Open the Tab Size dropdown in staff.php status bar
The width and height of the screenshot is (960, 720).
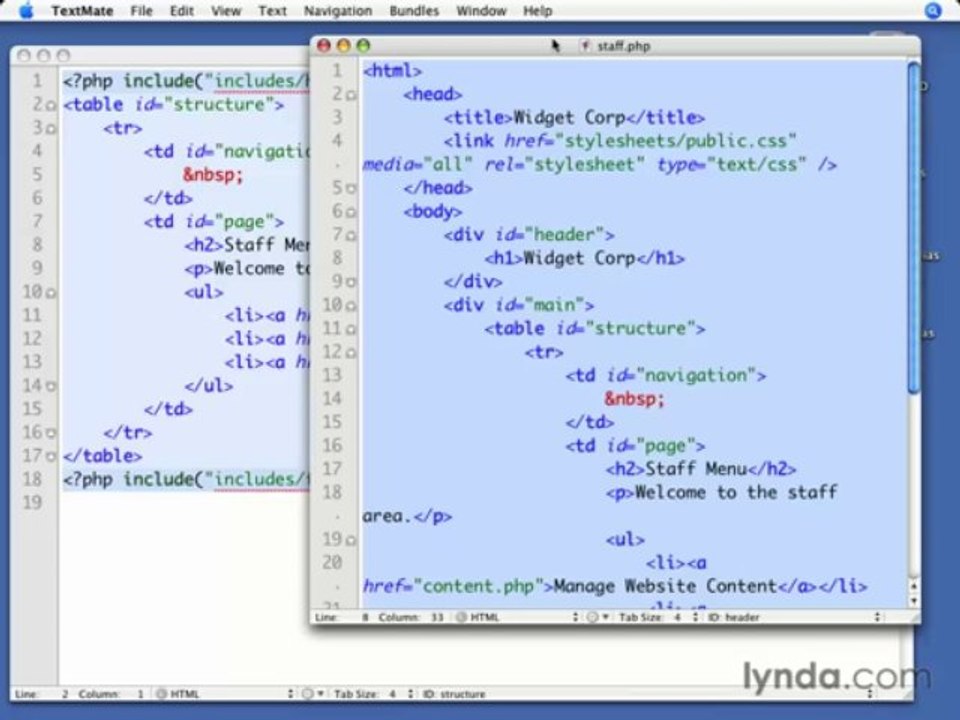pos(658,617)
